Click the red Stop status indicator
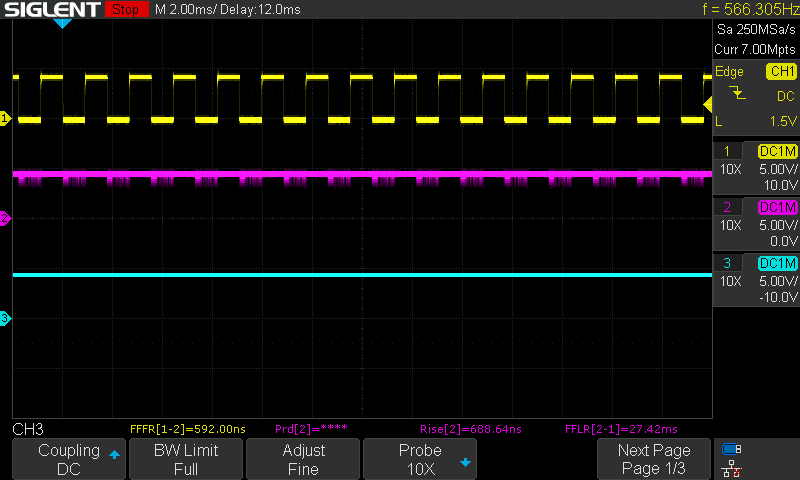This screenshot has width=800, height=480. click(126, 9)
